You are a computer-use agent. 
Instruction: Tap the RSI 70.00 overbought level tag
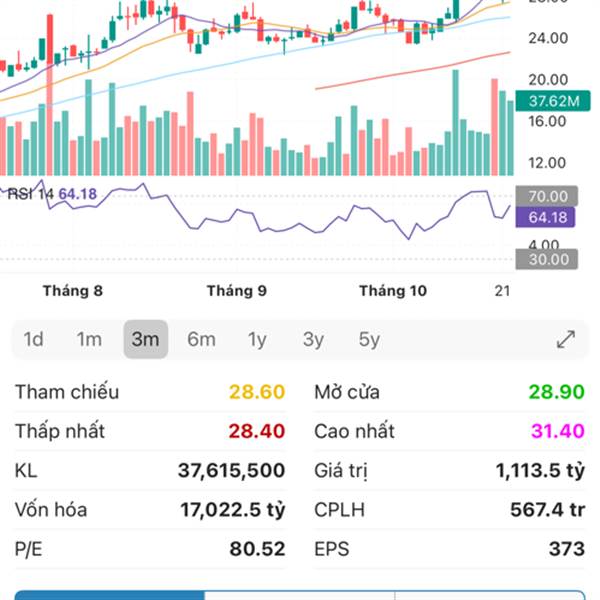click(x=547, y=196)
